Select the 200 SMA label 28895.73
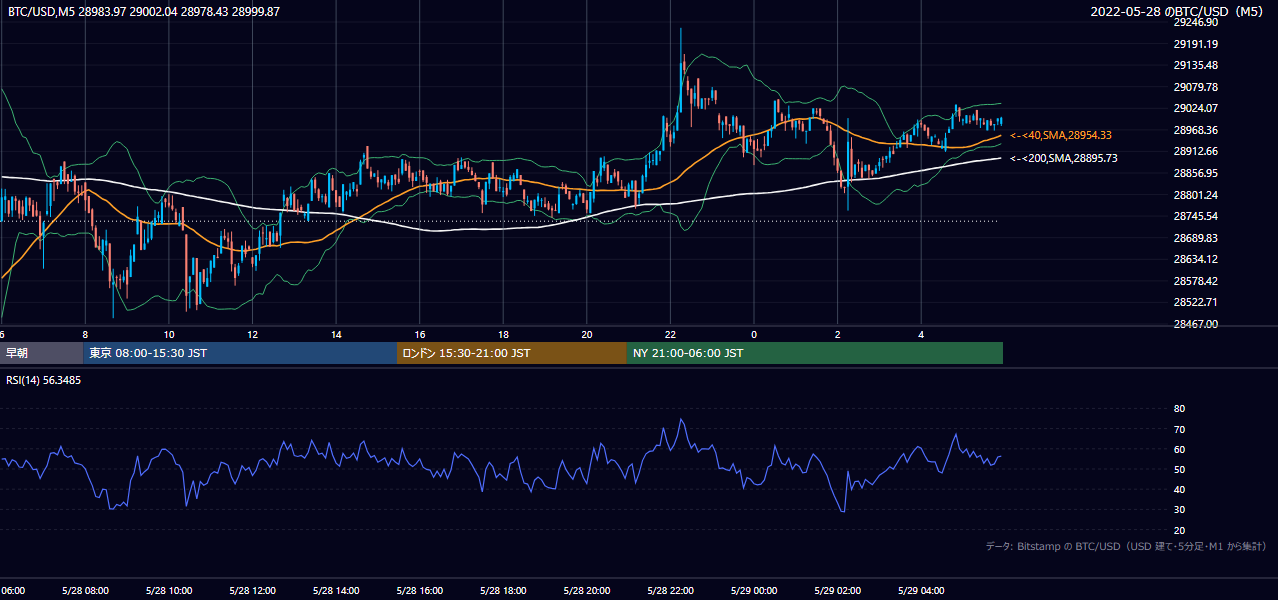The height and width of the screenshot is (600, 1278). (1064, 158)
